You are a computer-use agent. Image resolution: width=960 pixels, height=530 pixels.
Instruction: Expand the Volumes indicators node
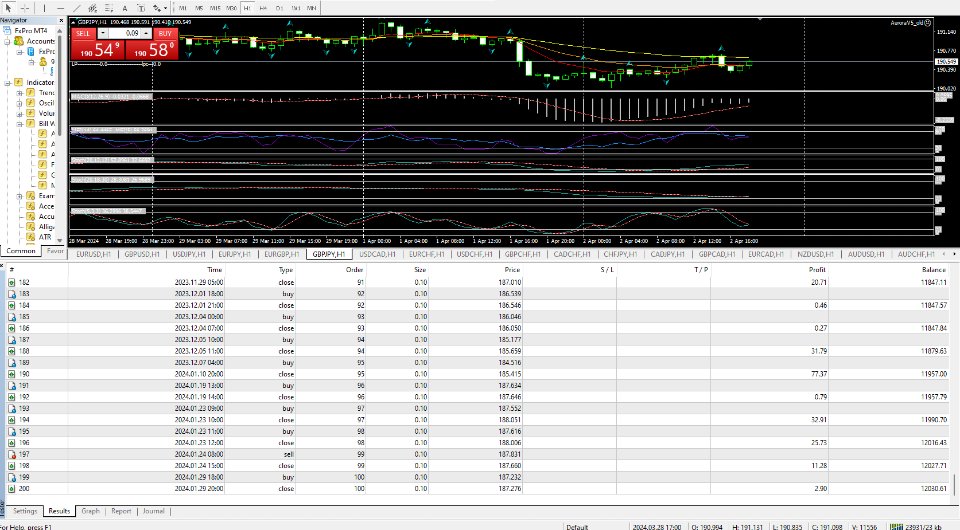tap(20, 113)
